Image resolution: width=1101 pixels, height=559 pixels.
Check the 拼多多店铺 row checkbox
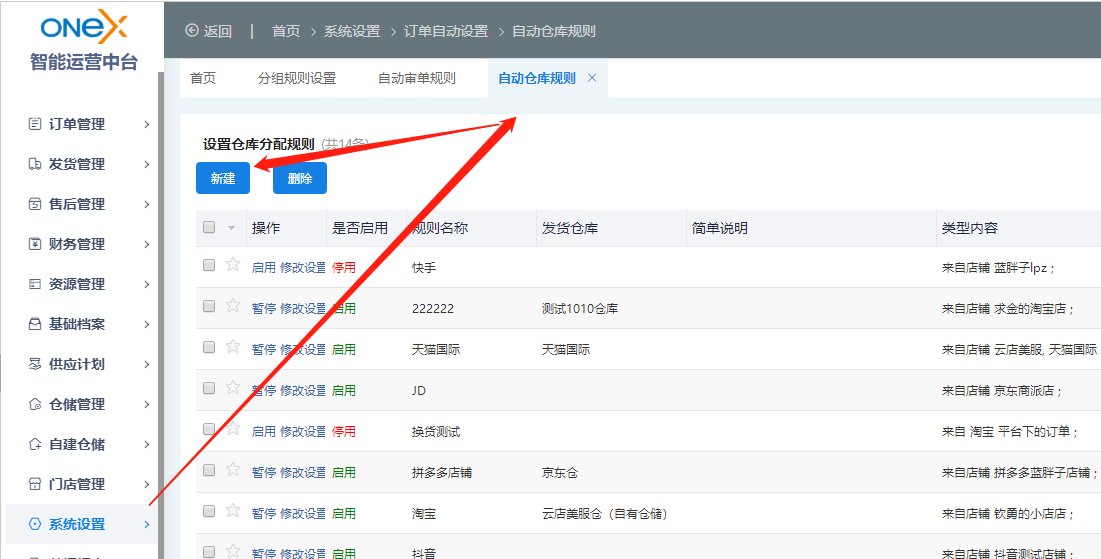coord(209,470)
